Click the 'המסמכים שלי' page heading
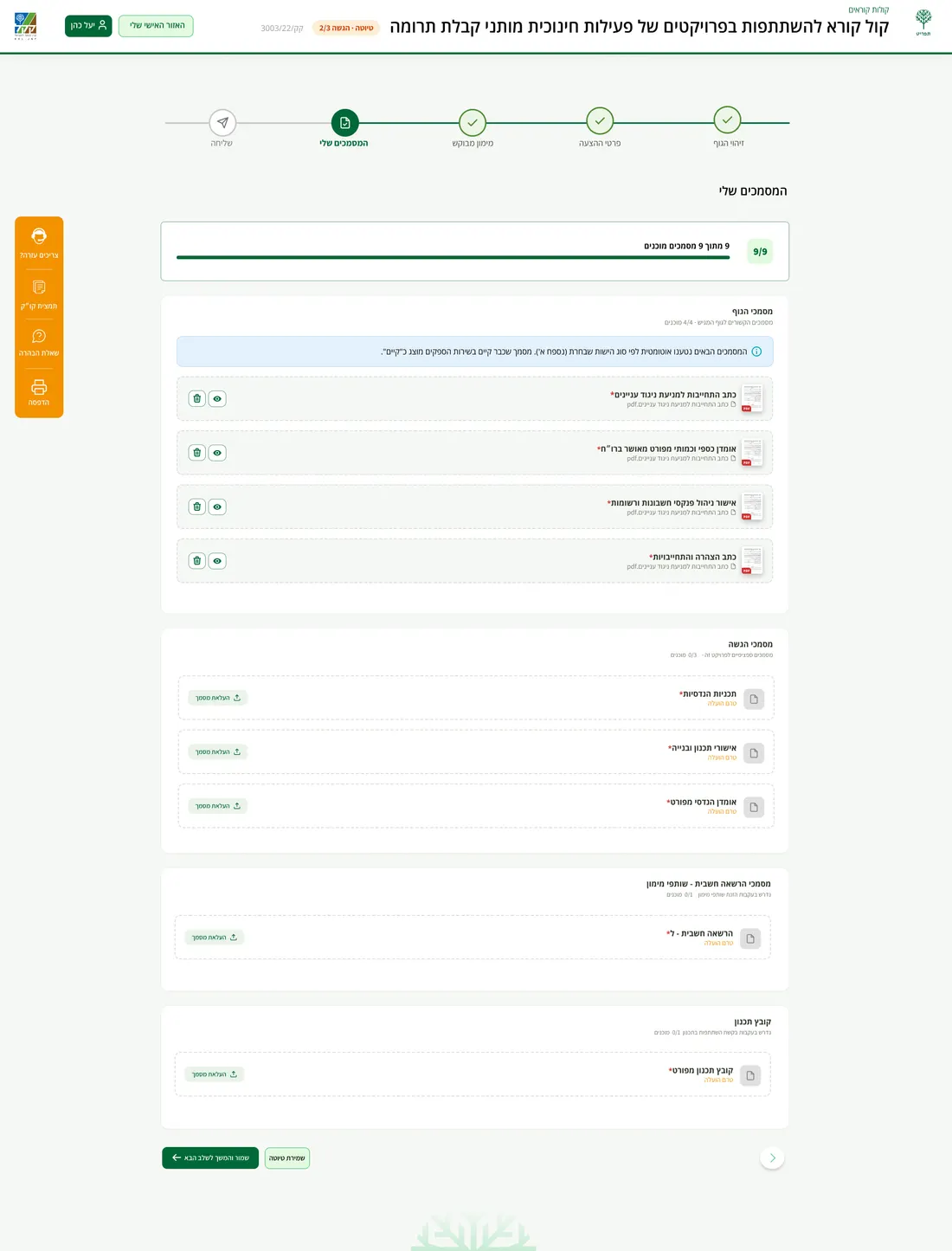The image size is (952, 1251). point(753,190)
